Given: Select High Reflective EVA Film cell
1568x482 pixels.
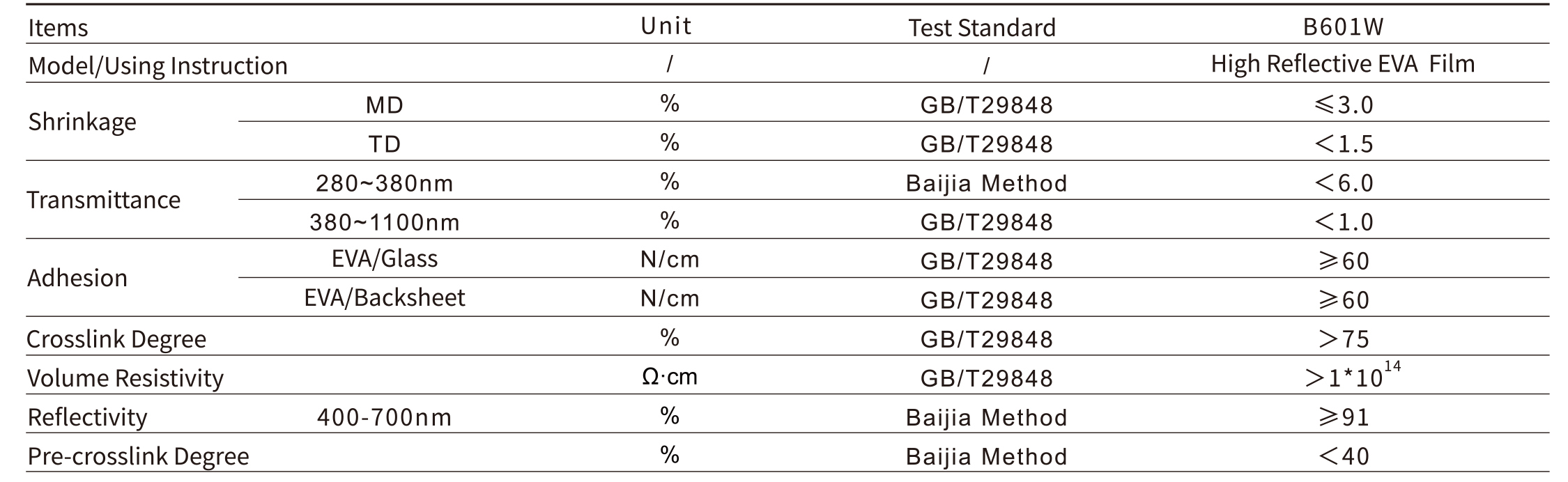Looking at the screenshot, I should pos(1343,64).
